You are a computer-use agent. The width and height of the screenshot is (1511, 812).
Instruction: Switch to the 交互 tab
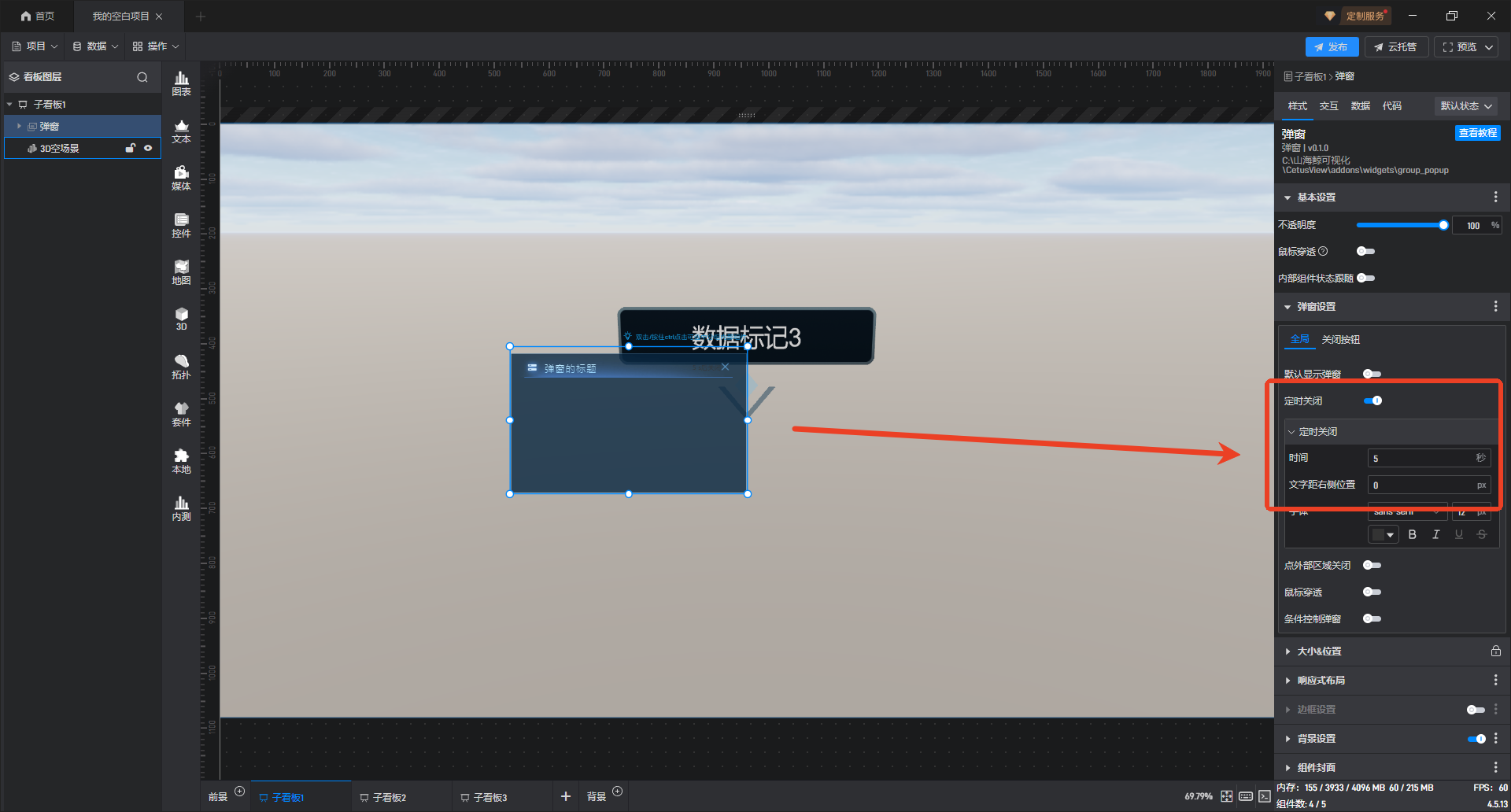(x=1328, y=106)
